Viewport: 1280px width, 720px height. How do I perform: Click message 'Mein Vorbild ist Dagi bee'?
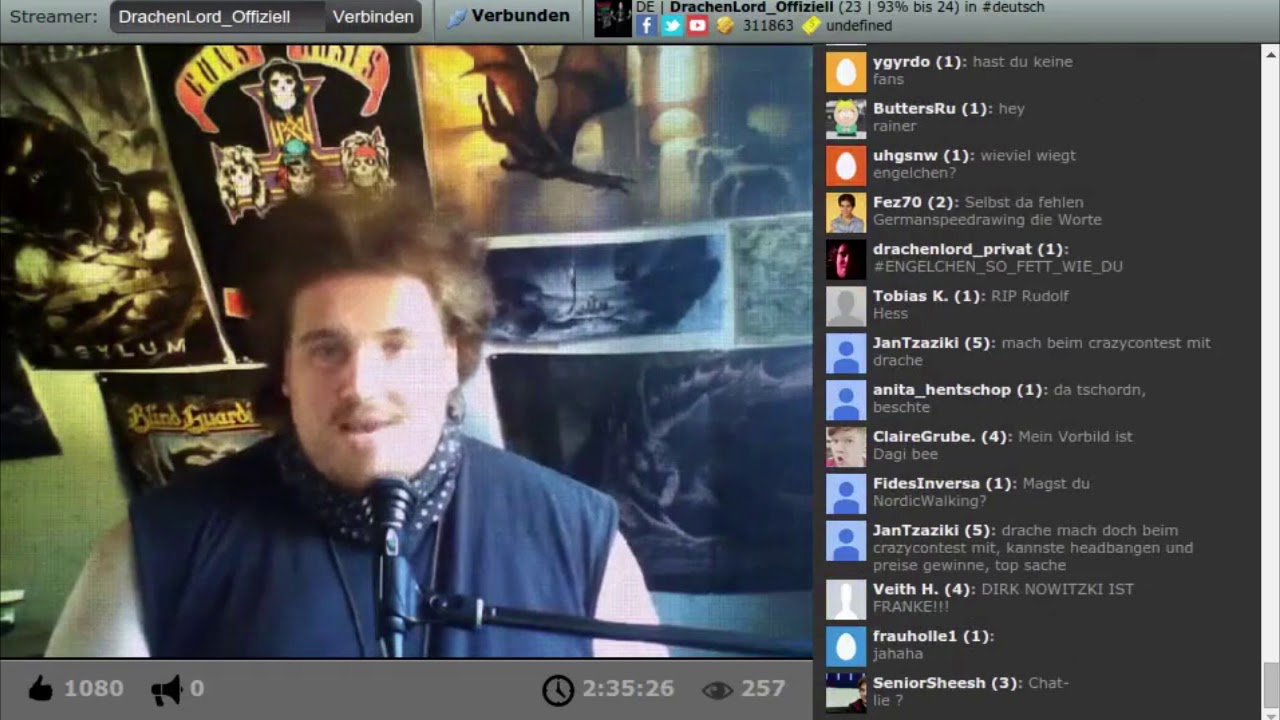[x=1003, y=445]
